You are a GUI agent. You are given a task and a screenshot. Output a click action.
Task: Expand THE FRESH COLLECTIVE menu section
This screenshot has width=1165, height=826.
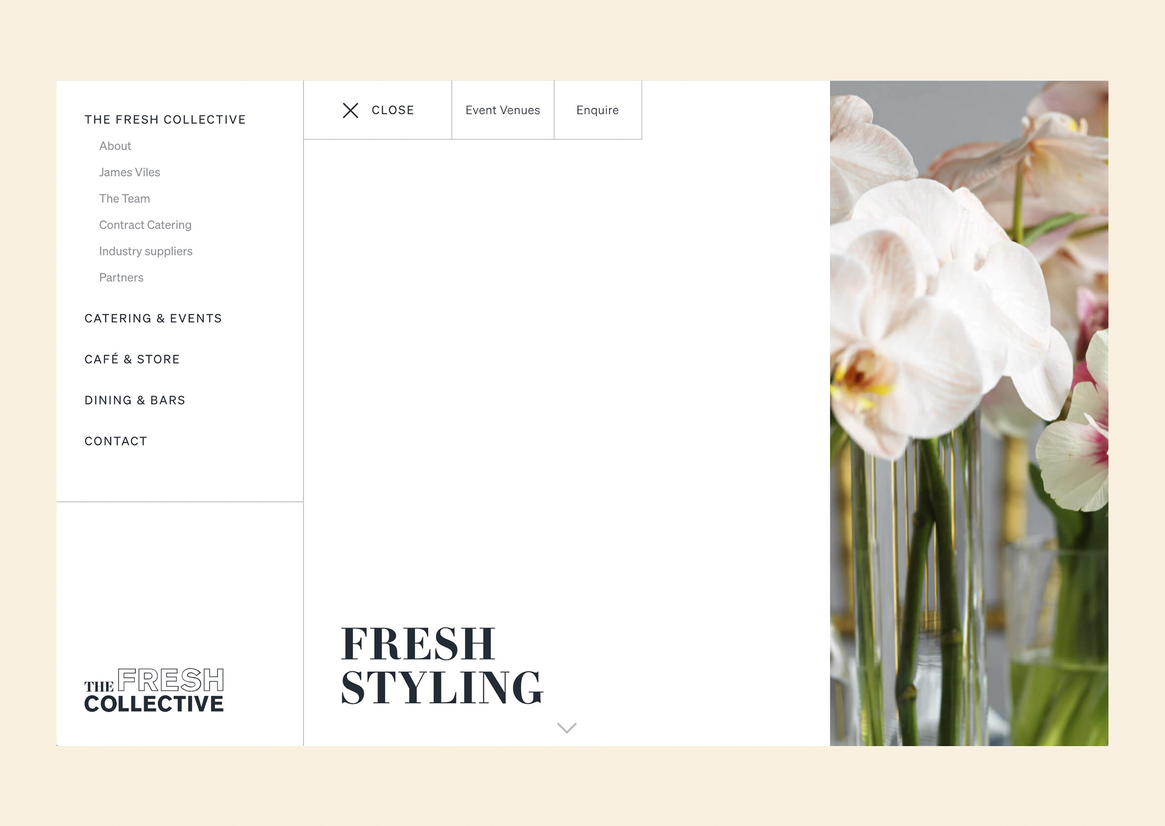165,120
